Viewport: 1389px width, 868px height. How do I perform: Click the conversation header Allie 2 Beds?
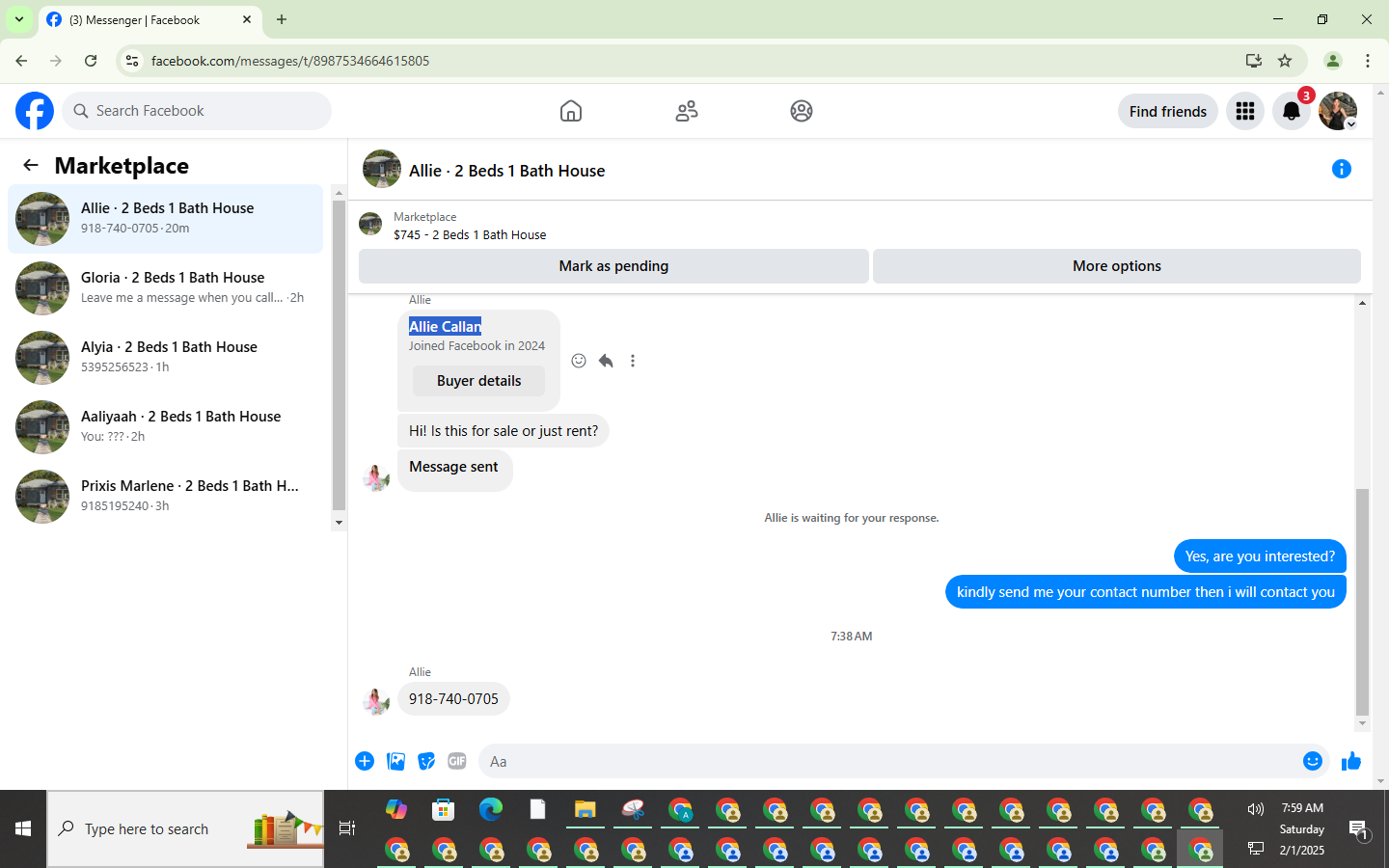click(506, 171)
